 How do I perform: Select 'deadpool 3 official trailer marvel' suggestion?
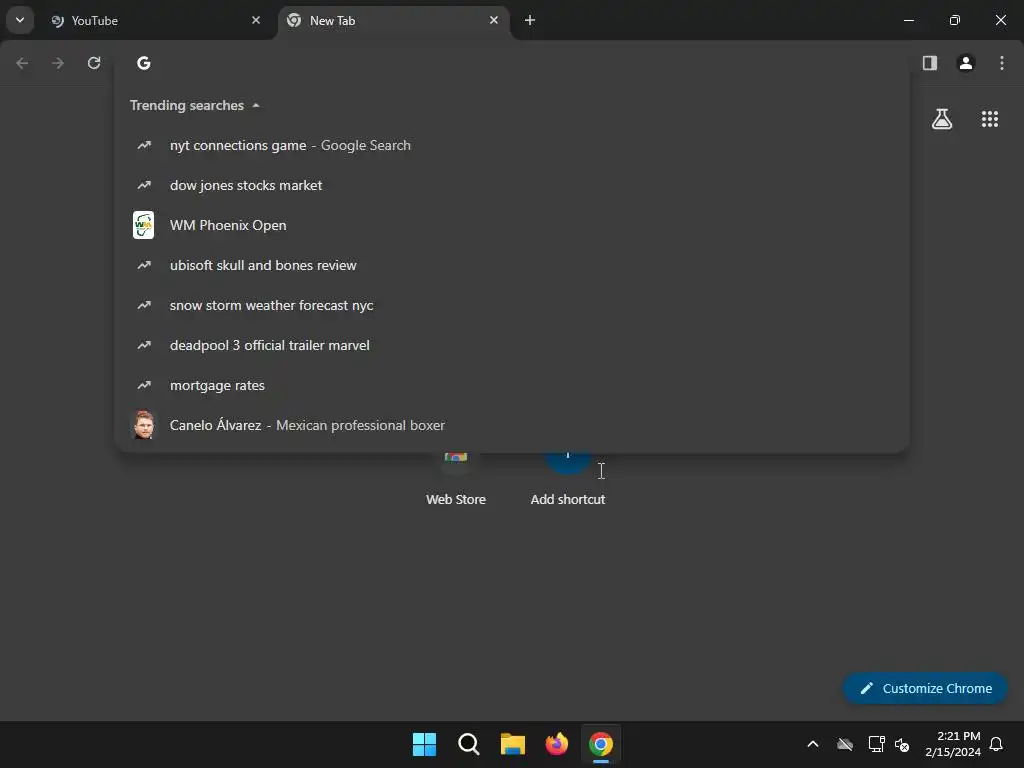pos(512,345)
